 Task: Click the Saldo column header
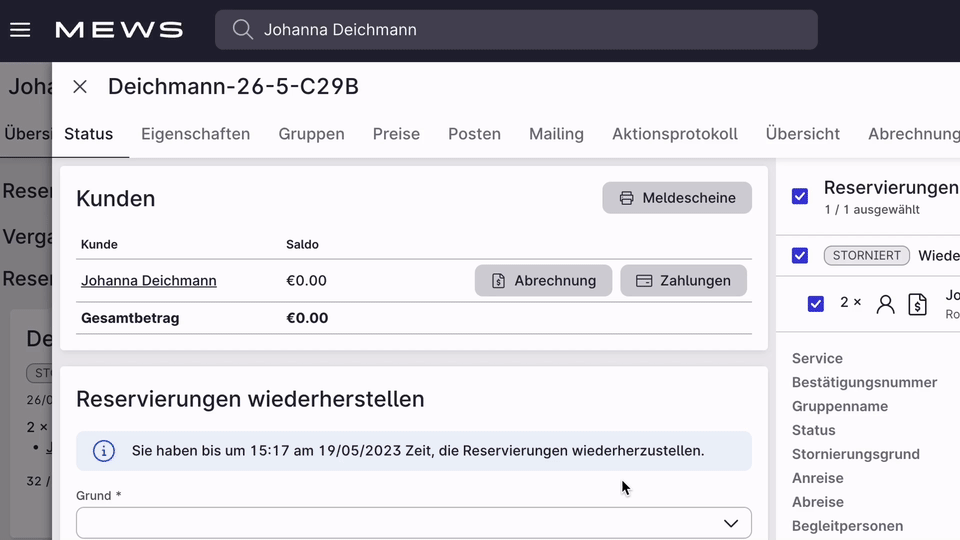pos(302,244)
